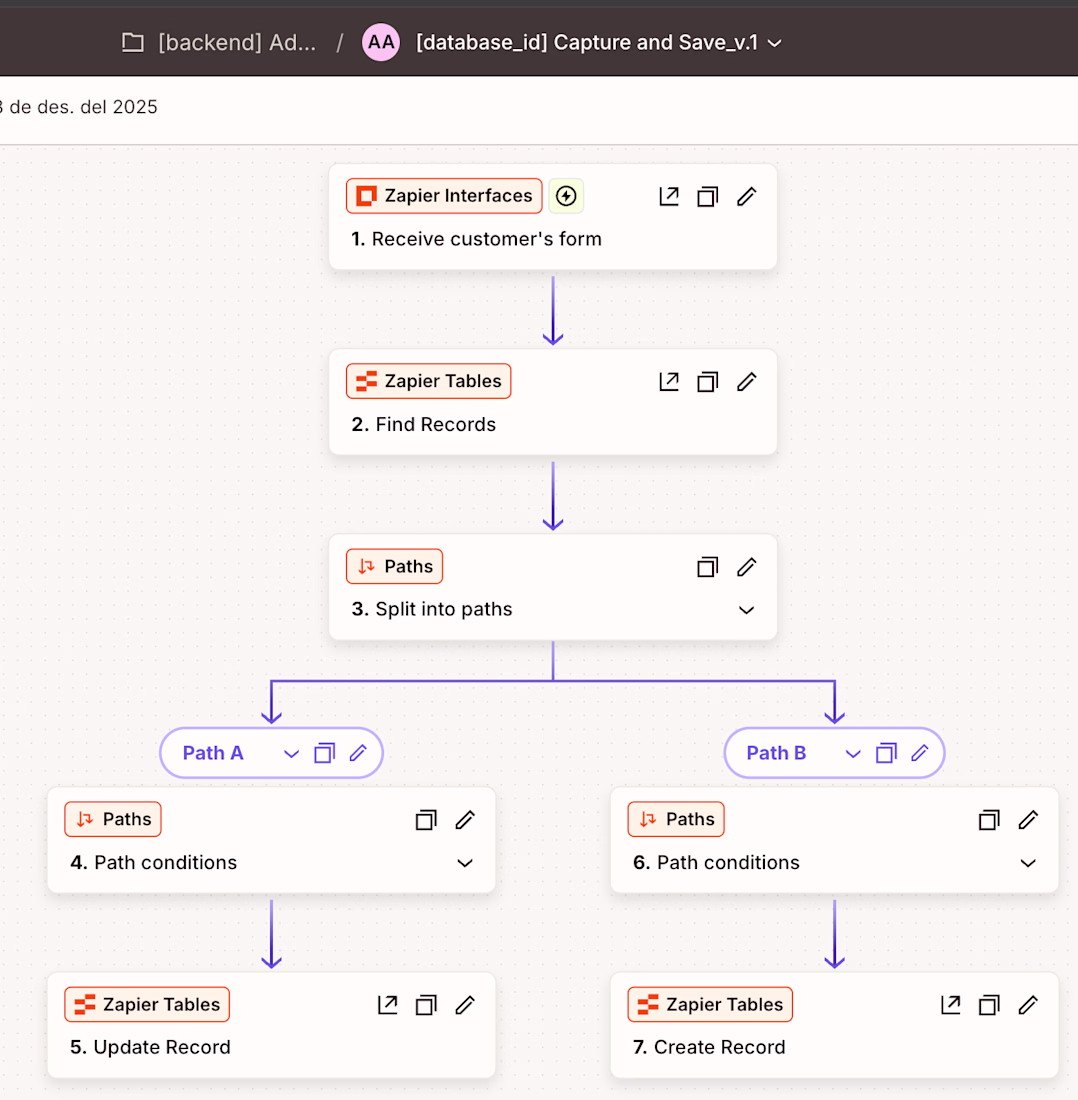
Task: Duplicate the Split into paths step
Action: click(x=707, y=567)
